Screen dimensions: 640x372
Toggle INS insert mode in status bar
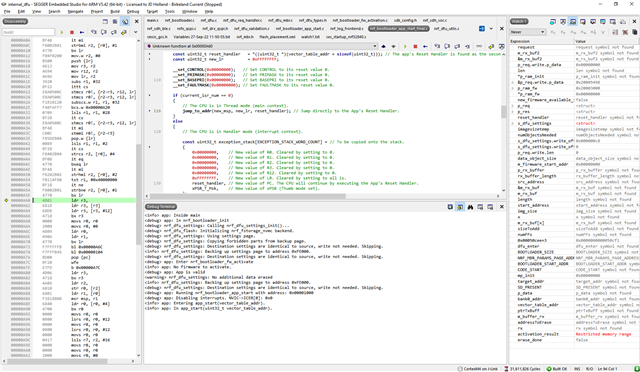(x=577, y=369)
